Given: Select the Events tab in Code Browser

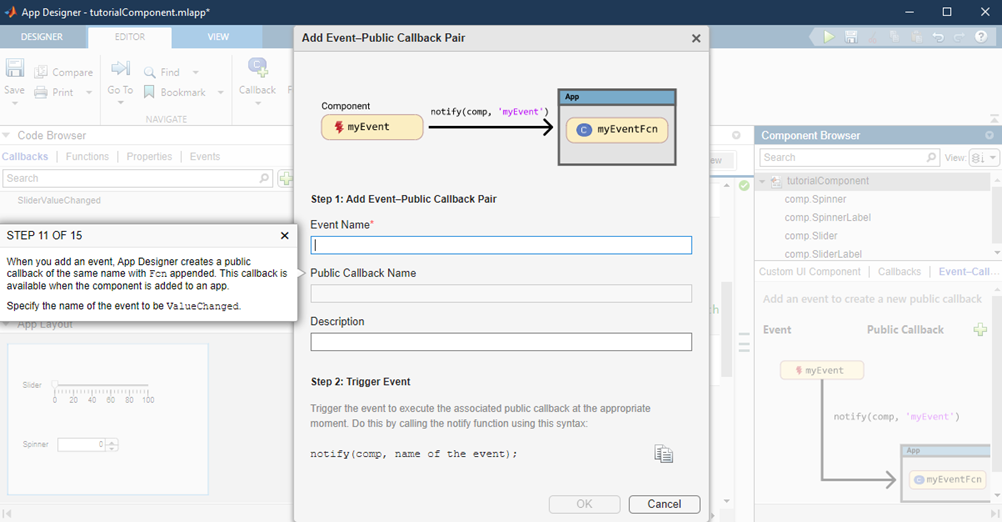Looking at the screenshot, I should [x=204, y=157].
